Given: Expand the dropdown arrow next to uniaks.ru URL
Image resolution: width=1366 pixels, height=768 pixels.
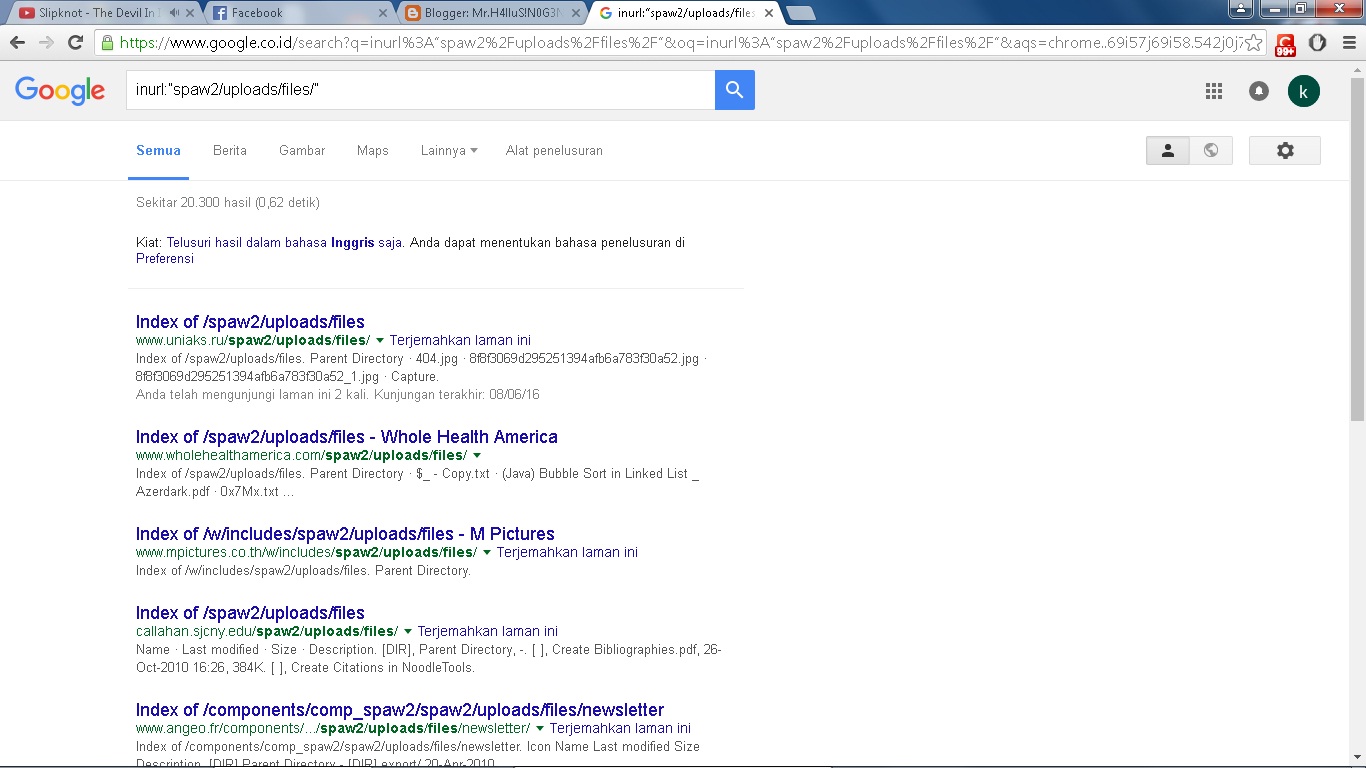Looking at the screenshot, I should click(x=380, y=341).
